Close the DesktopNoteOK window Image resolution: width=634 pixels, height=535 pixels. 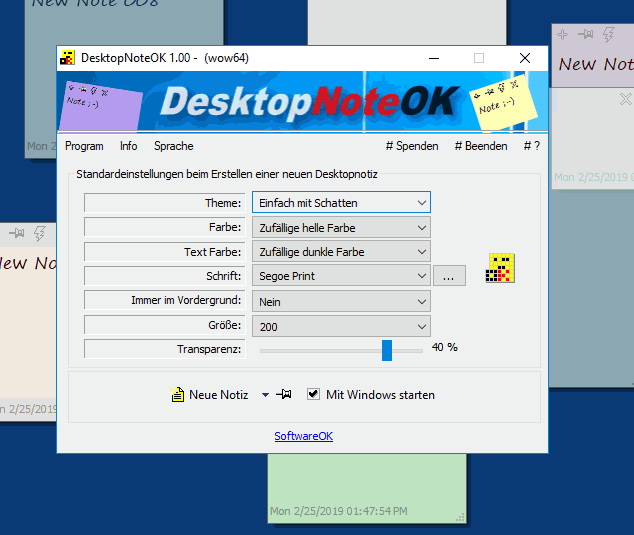(525, 58)
